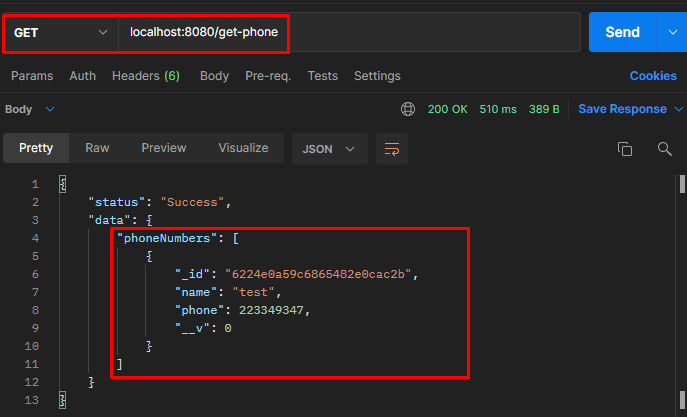
Task: Expand the Send button arrow options
Action: [x=671, y=32]
